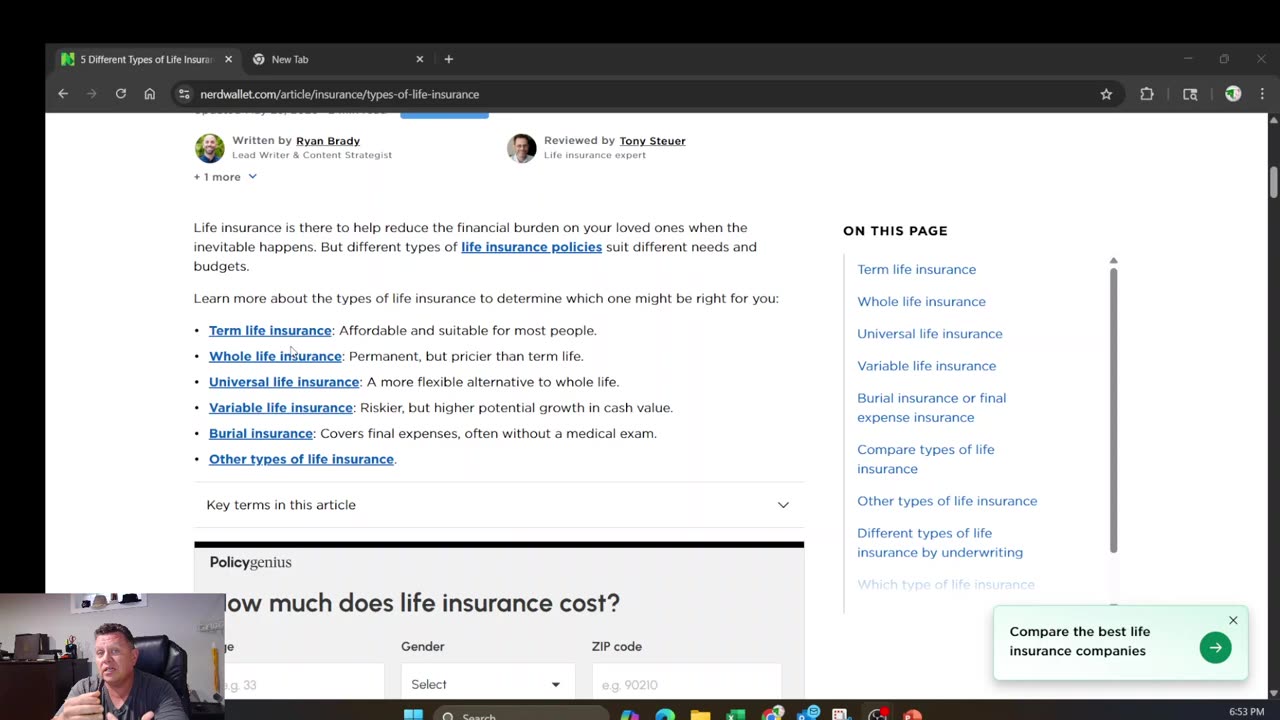Close the New Tab tab
Screen dimensions: 1280x720
(x=420, y=59)
